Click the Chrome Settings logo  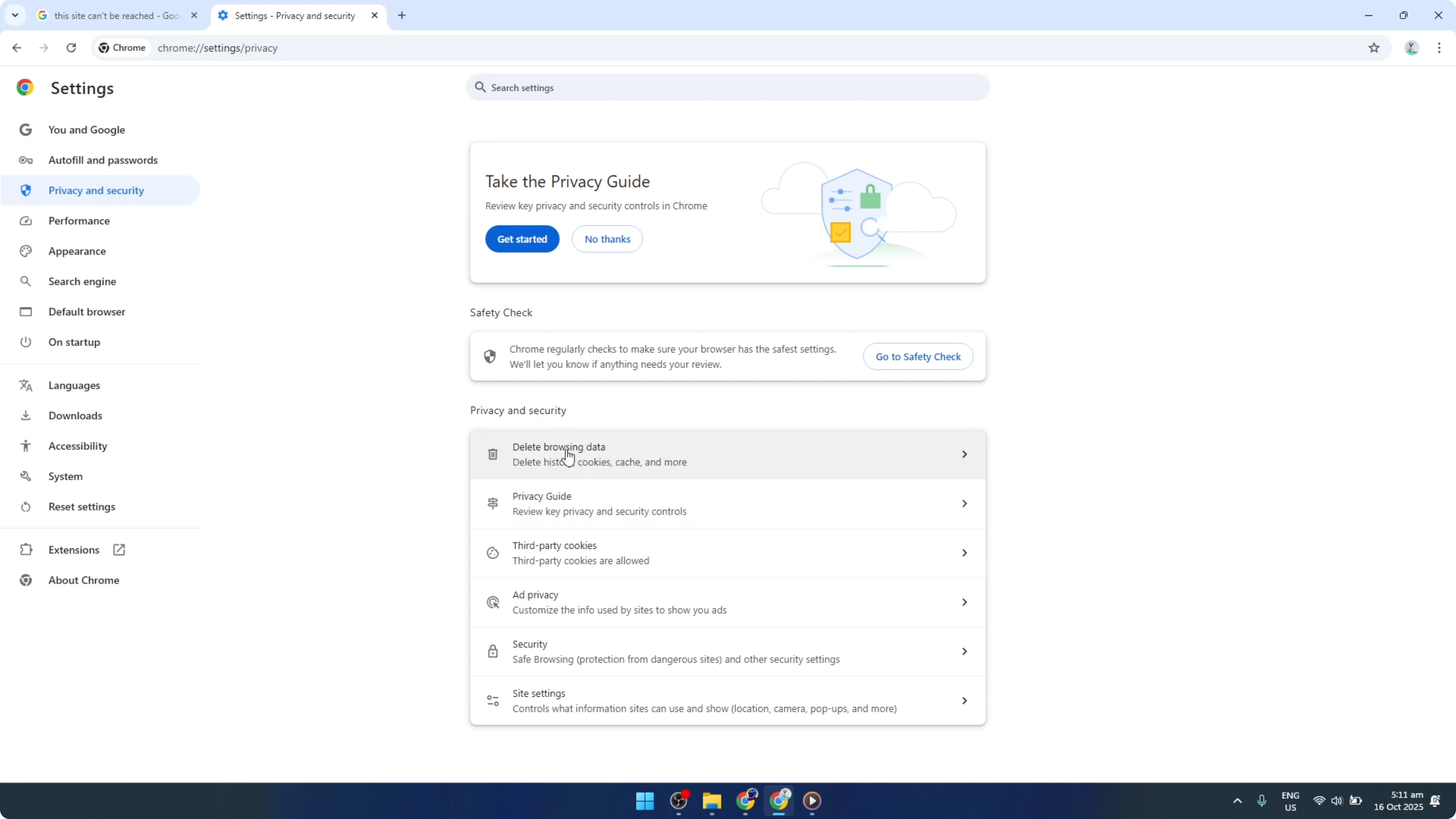coord(25,87)
